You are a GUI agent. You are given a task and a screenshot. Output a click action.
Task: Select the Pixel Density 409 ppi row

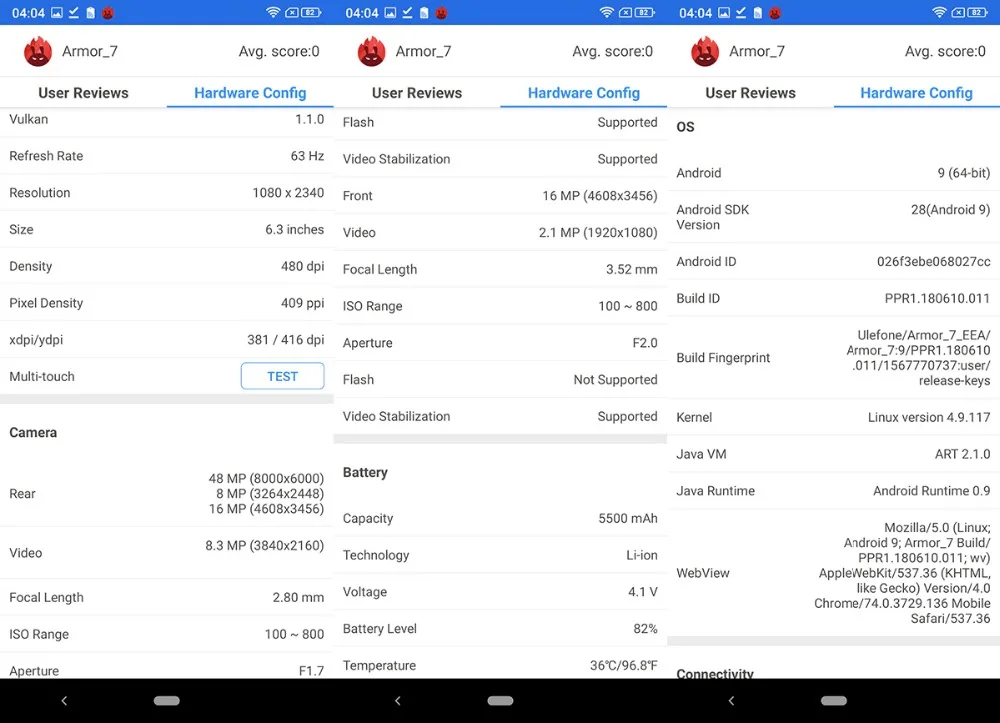point(166,303)
